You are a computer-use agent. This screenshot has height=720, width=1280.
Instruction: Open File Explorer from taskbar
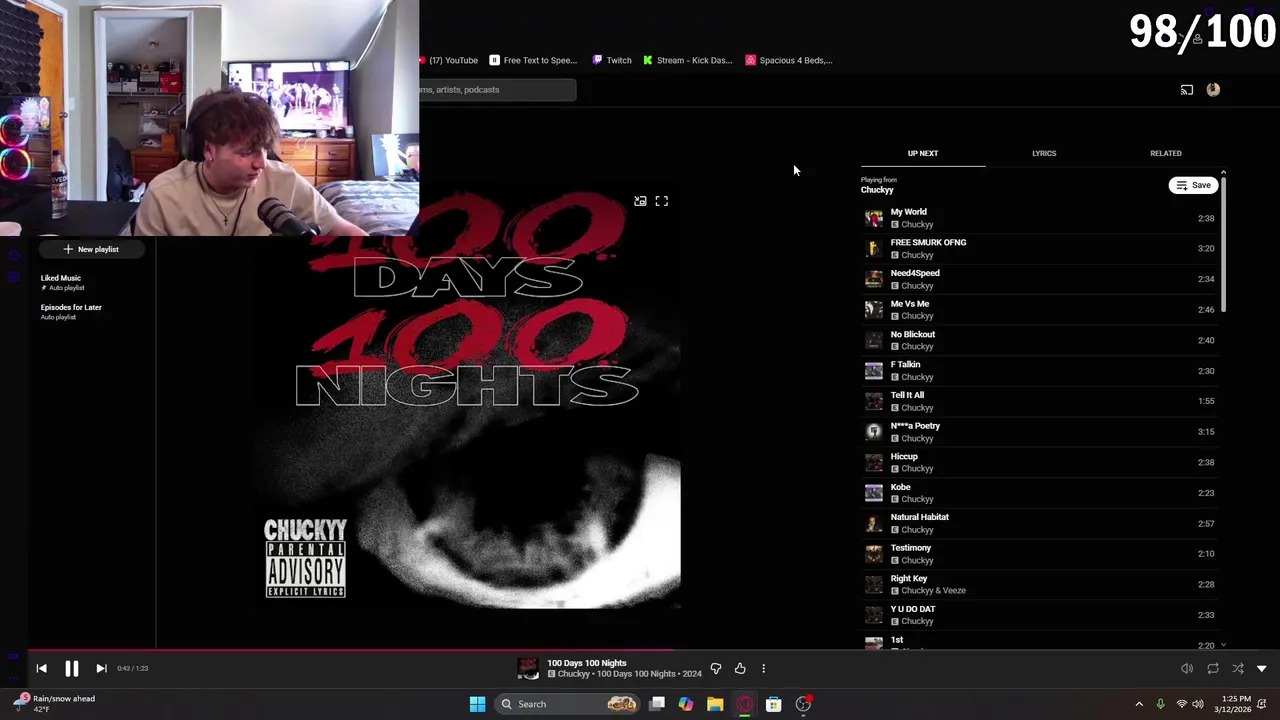pyautogui.click(x=715, y=704)
